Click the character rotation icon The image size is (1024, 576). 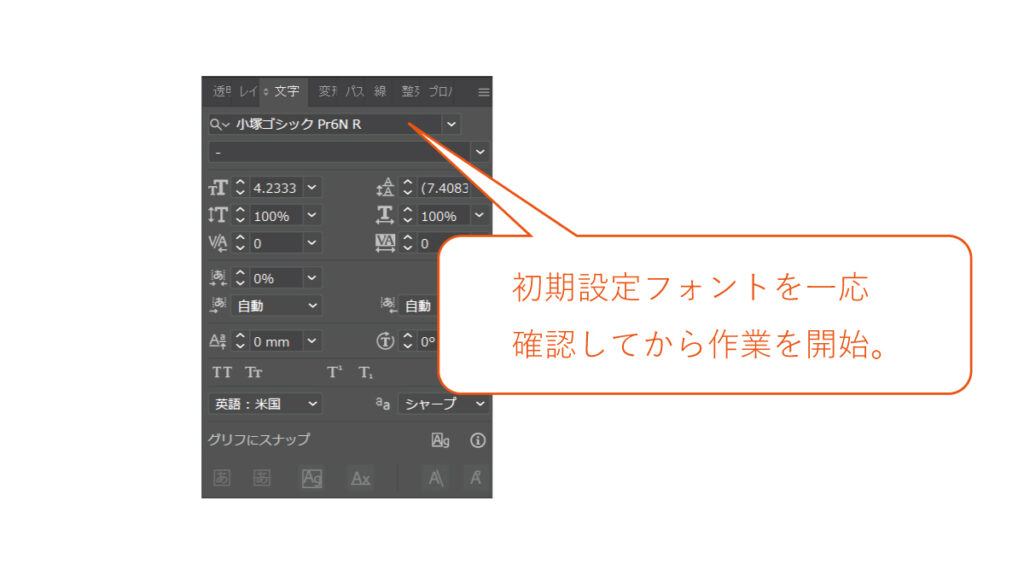[385, 341]
